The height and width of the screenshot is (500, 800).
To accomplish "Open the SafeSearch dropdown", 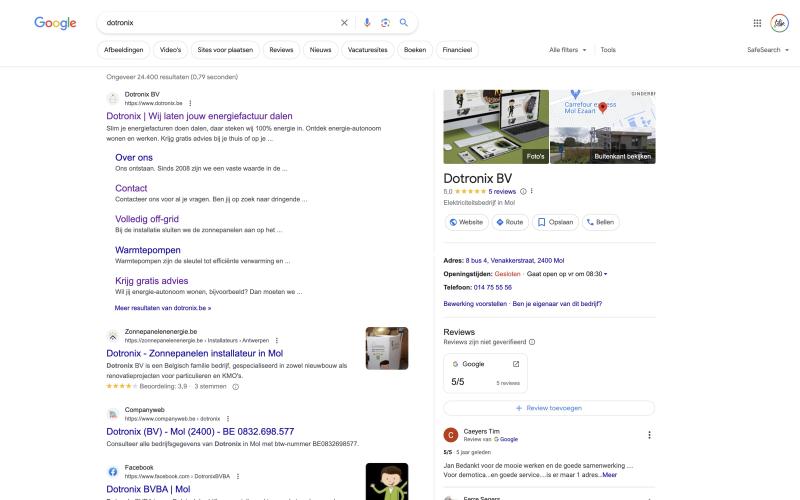I will (768, 50).
